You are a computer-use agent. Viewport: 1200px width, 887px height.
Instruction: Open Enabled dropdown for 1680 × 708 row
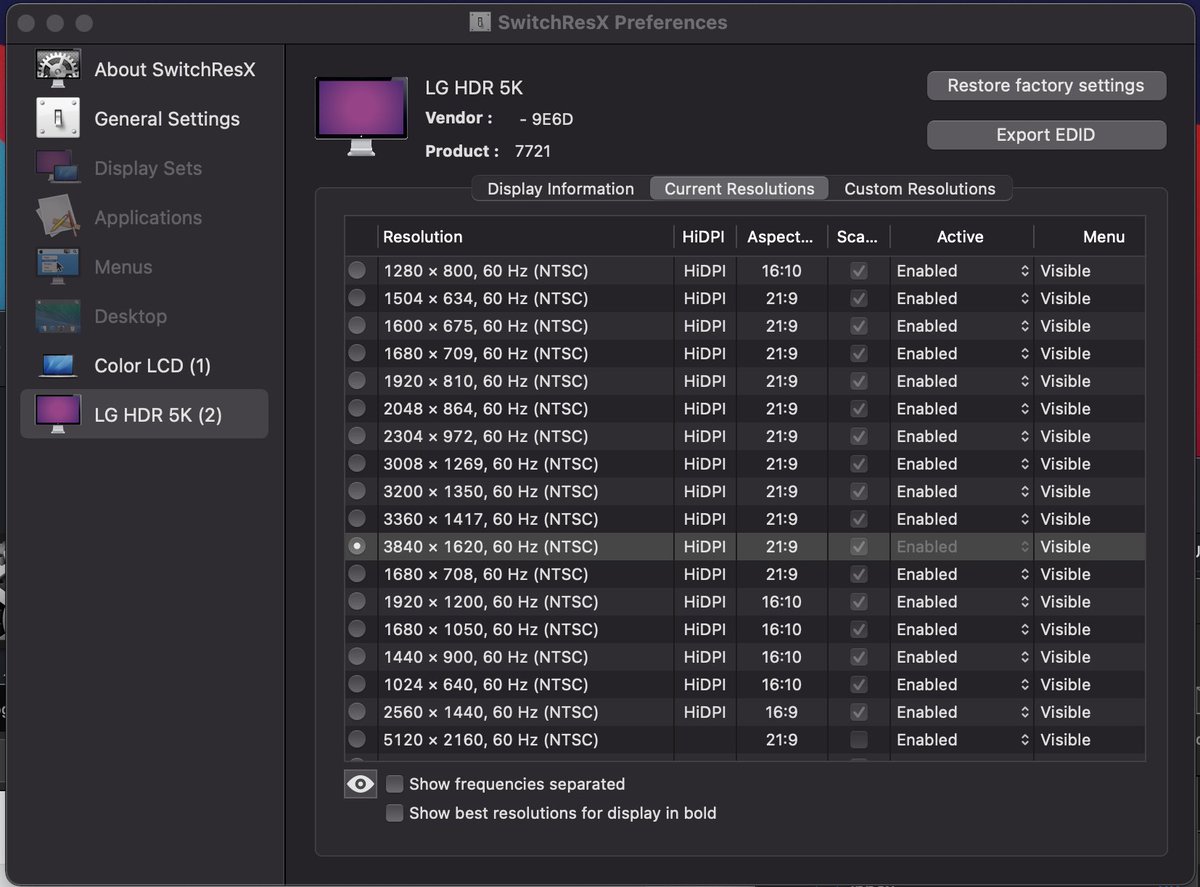pyautogui.click(x=962, y=574)
